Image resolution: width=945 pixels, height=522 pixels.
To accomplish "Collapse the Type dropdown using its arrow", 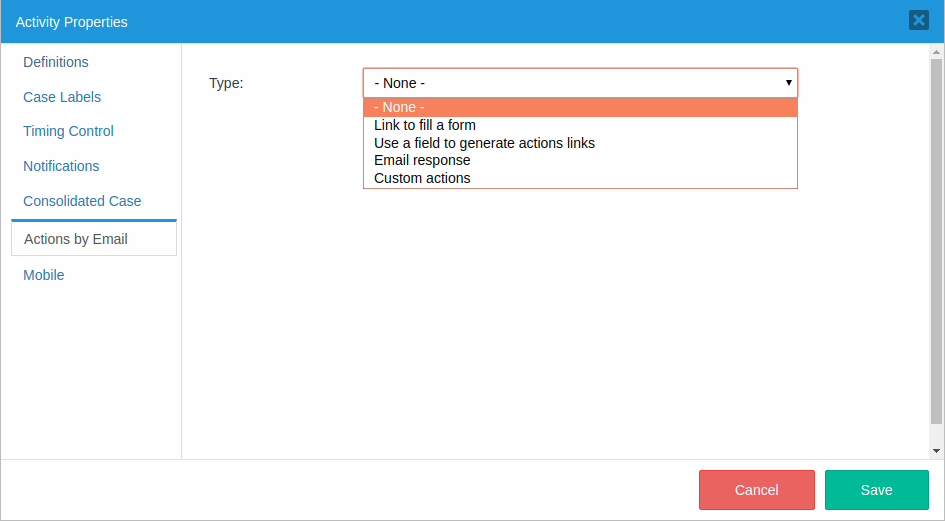I will tap(788, 83).
